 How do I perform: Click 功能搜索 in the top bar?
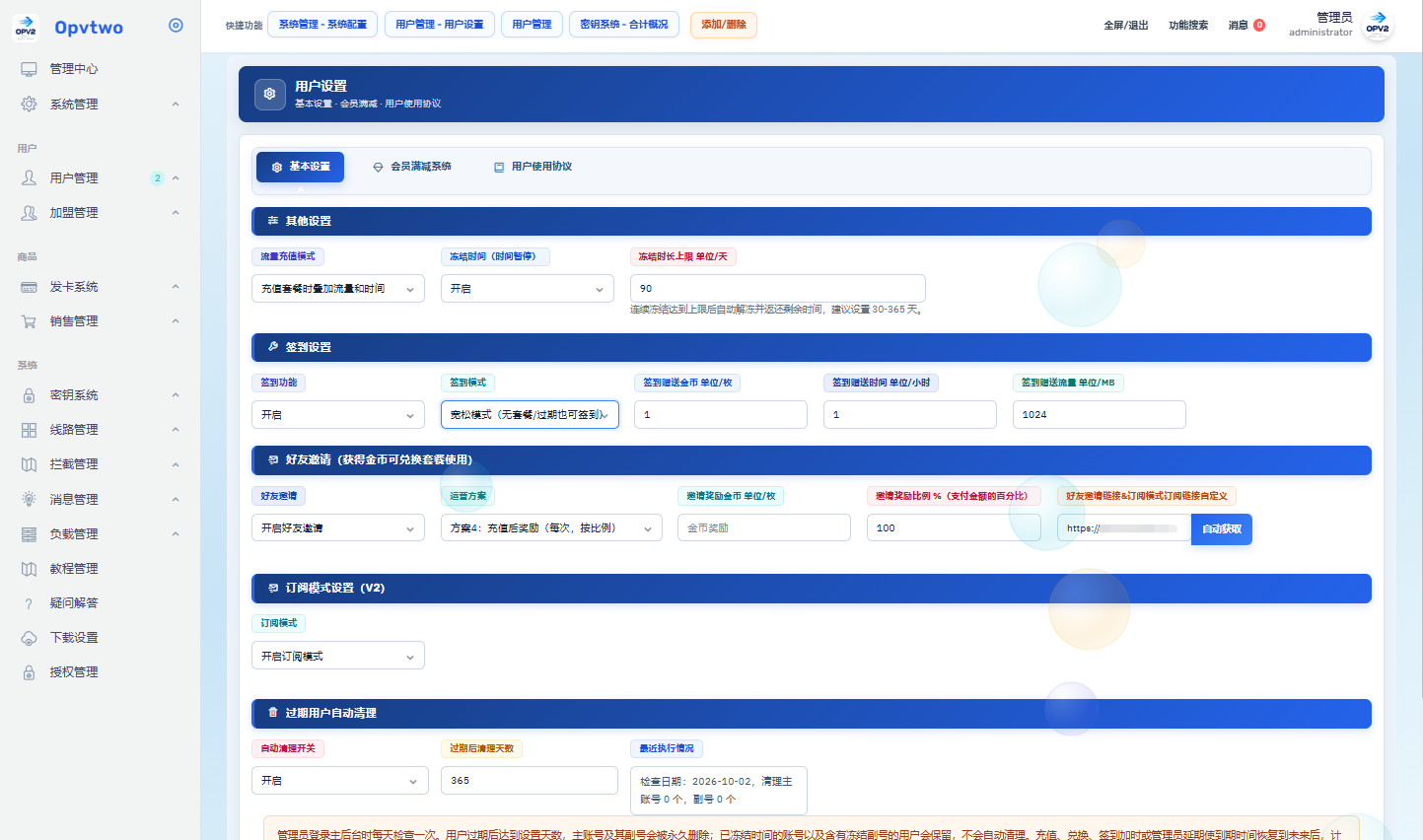click(1188, 26)
